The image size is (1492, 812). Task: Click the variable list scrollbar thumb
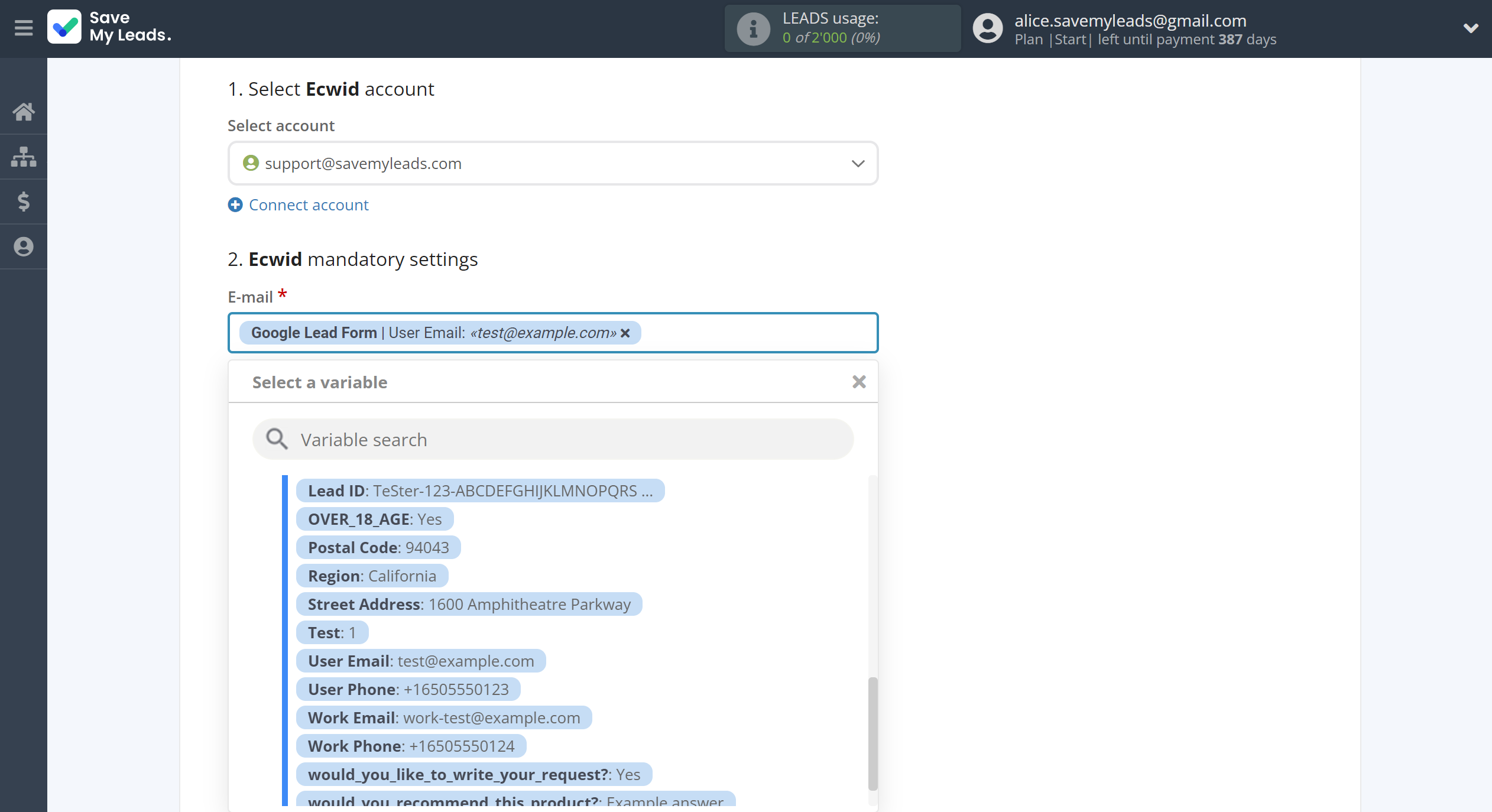(873, 733)
